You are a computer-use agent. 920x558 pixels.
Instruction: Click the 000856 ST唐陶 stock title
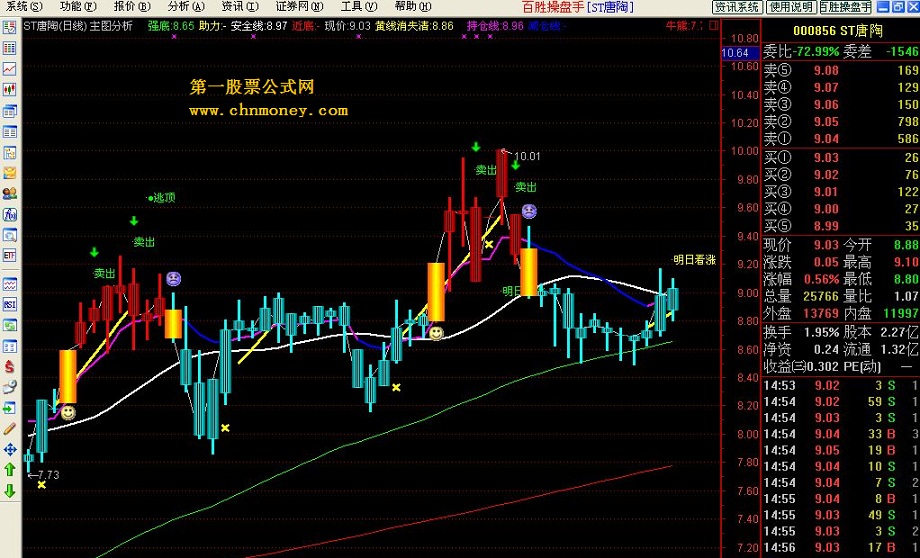tap(838, 31)
